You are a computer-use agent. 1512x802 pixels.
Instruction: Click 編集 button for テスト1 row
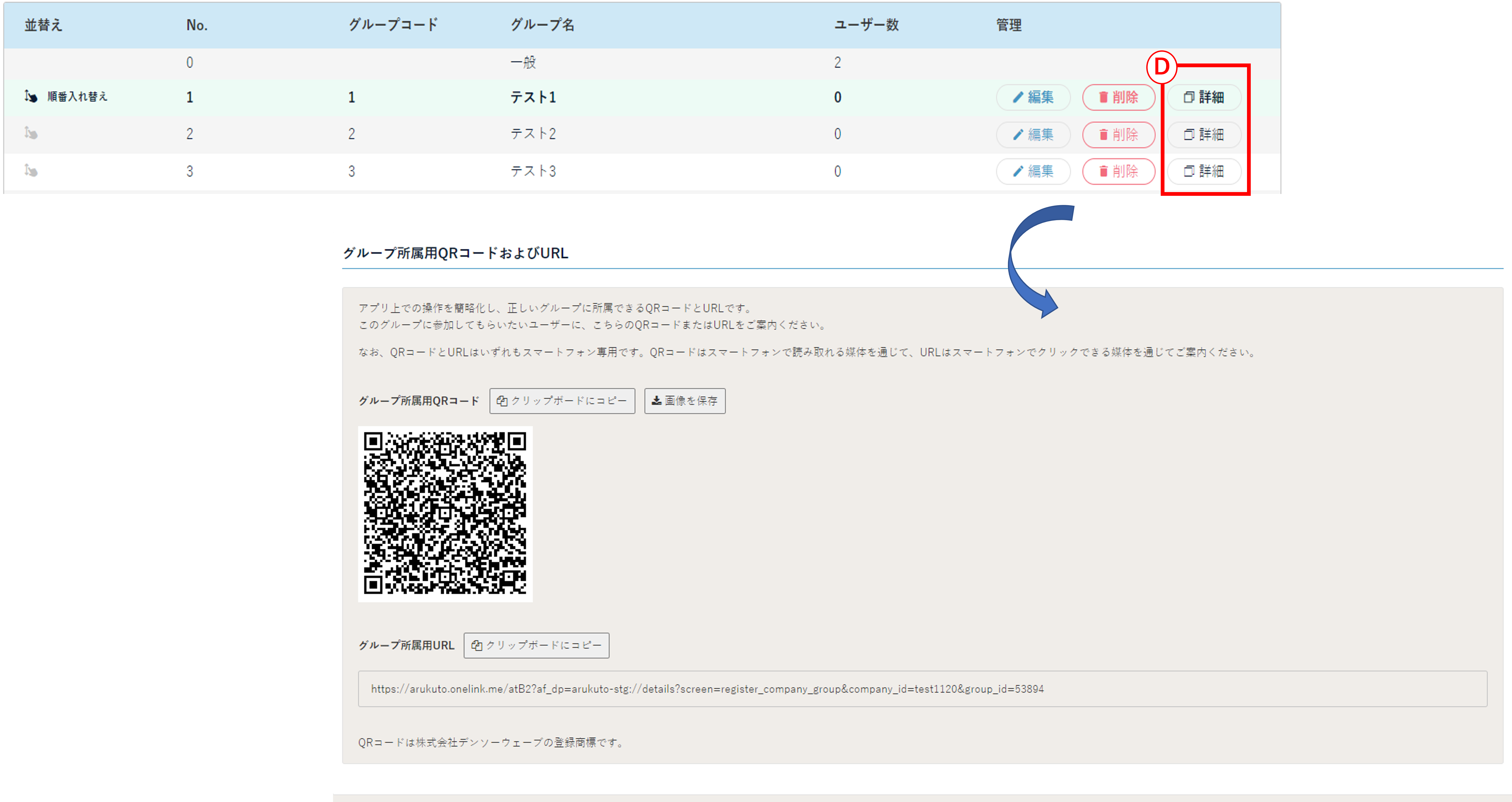1033,98
